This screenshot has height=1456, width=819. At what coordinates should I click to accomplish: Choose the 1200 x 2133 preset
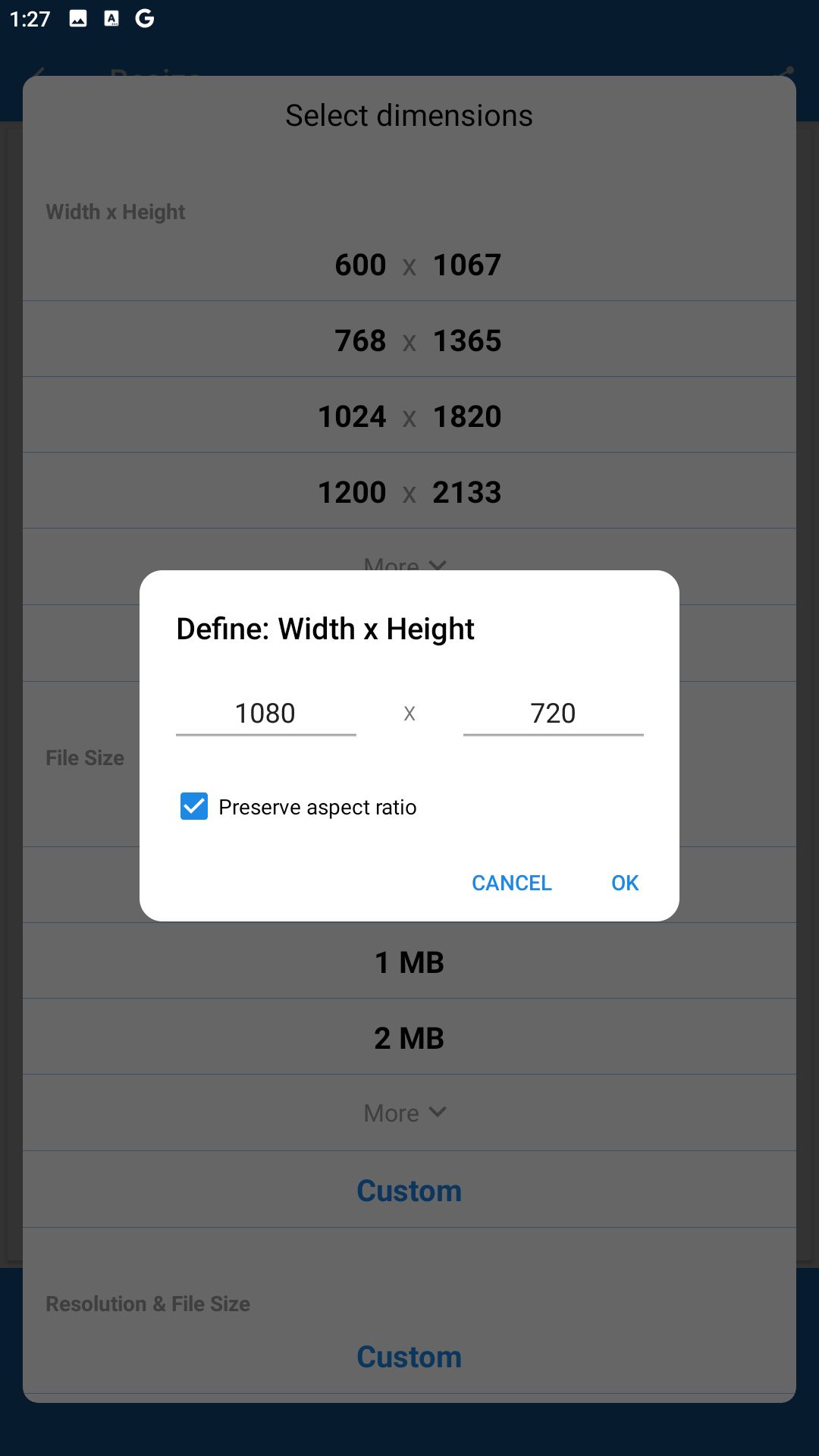409,492
